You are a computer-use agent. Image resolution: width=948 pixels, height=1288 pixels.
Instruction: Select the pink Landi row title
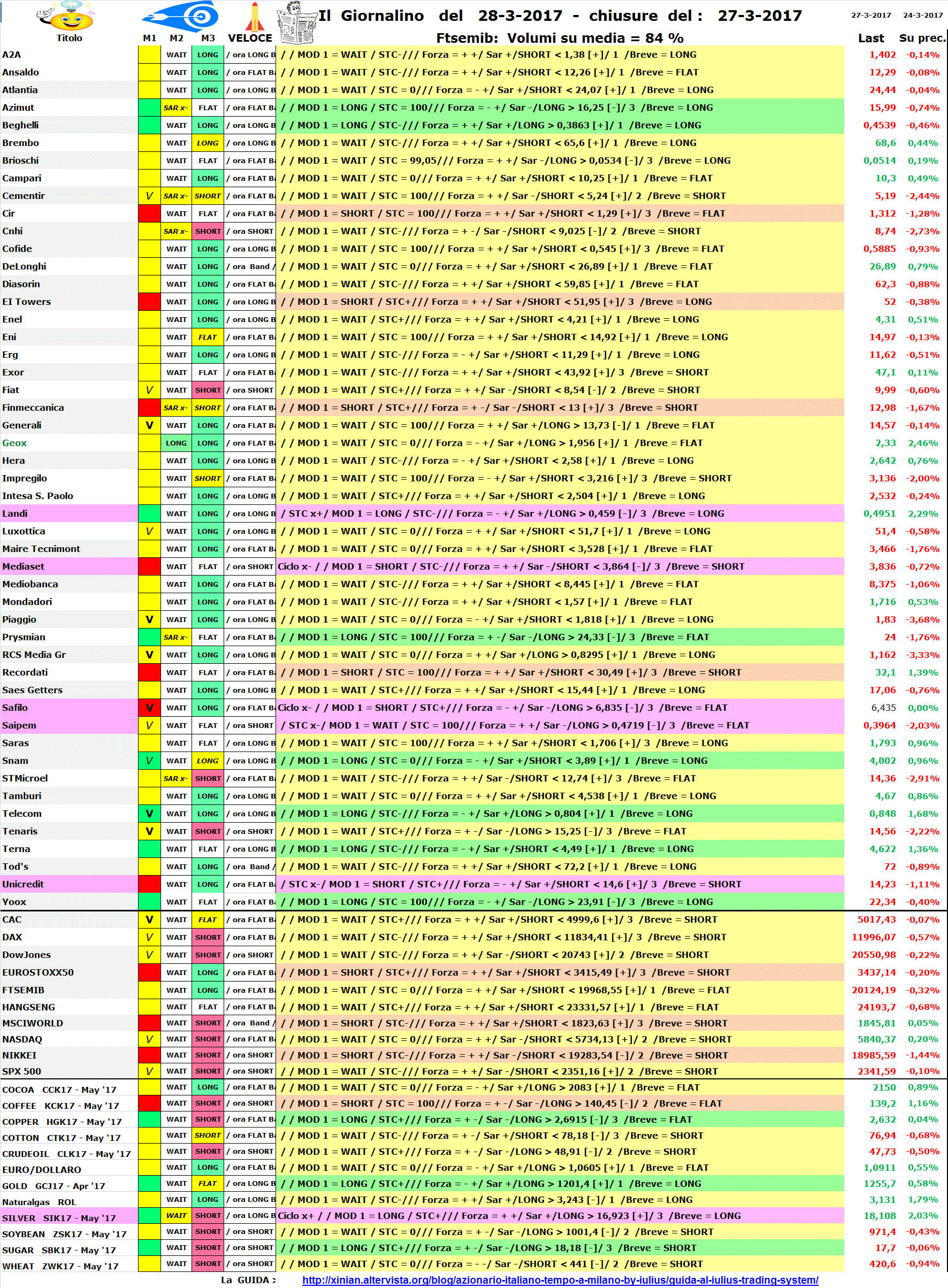[69, 513]
